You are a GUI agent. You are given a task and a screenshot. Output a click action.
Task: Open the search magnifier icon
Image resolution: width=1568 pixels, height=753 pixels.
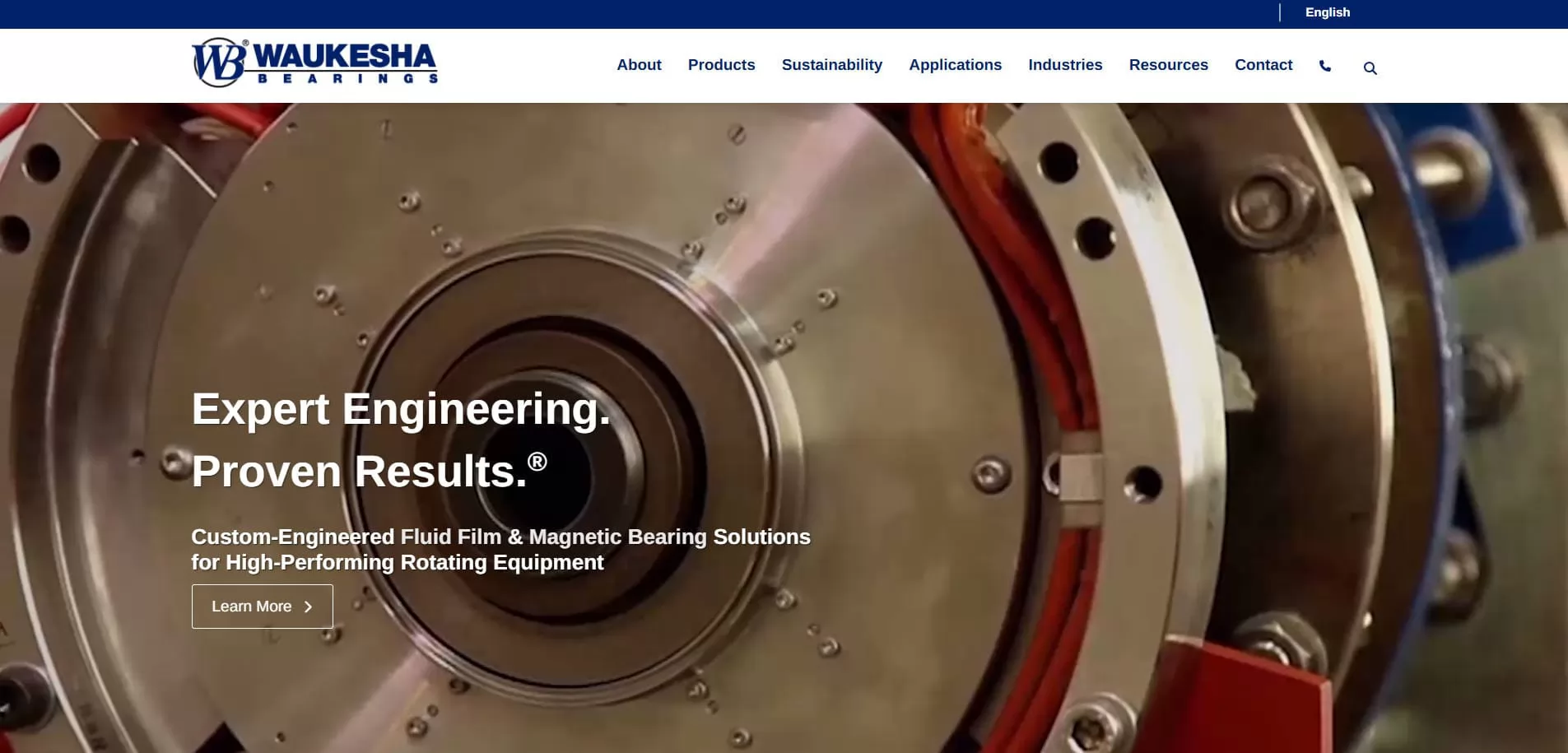click(1370, 68)
